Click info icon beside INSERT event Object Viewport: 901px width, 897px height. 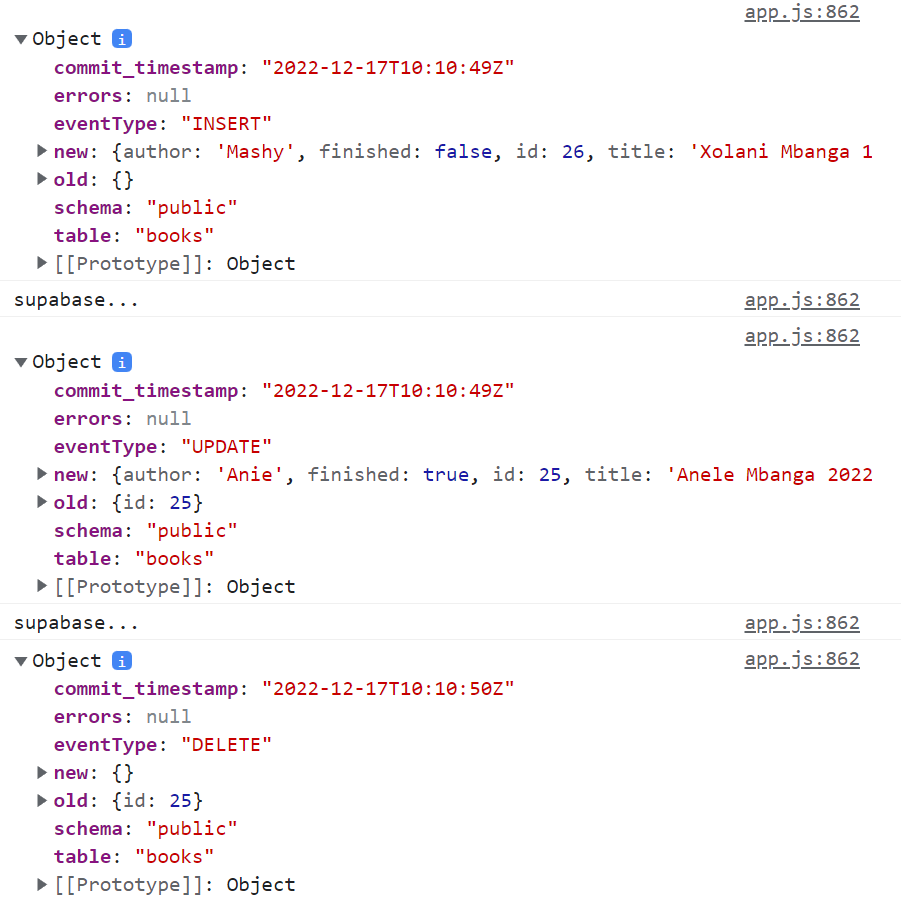point(122,39)
